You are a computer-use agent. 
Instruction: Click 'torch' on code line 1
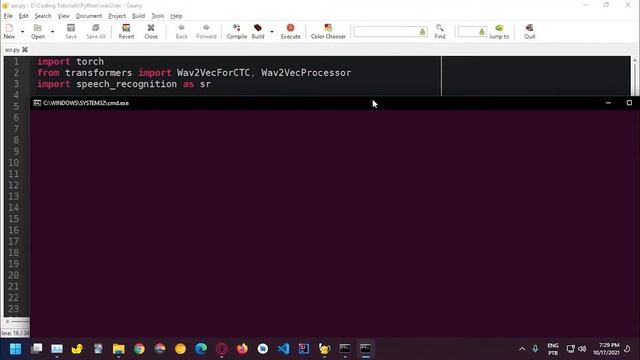point(90,62)
